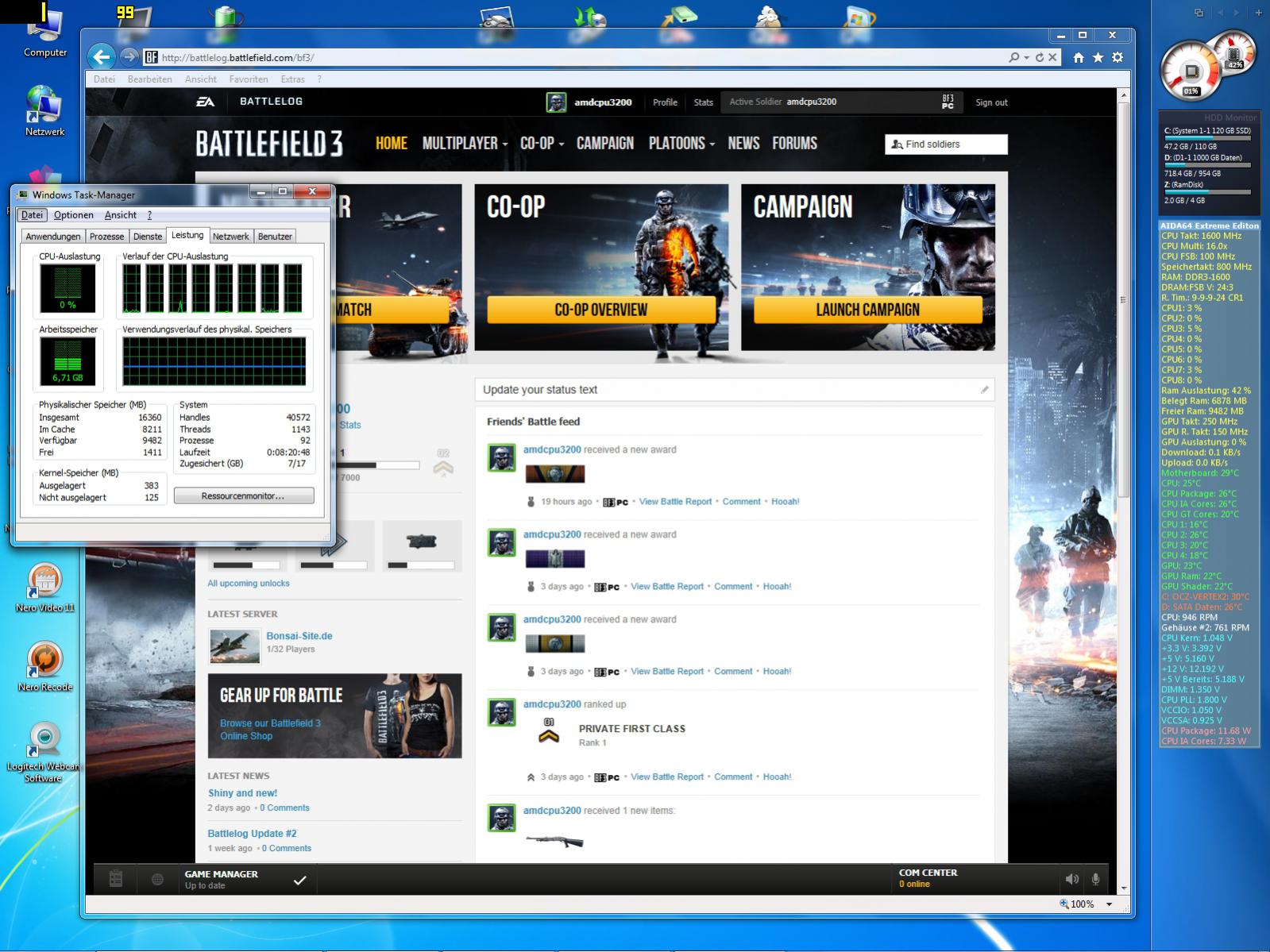Viewport: 1270px width, 952px height.
Task: Click Private First Class rank chevron icon
Action: coord(549,731)
